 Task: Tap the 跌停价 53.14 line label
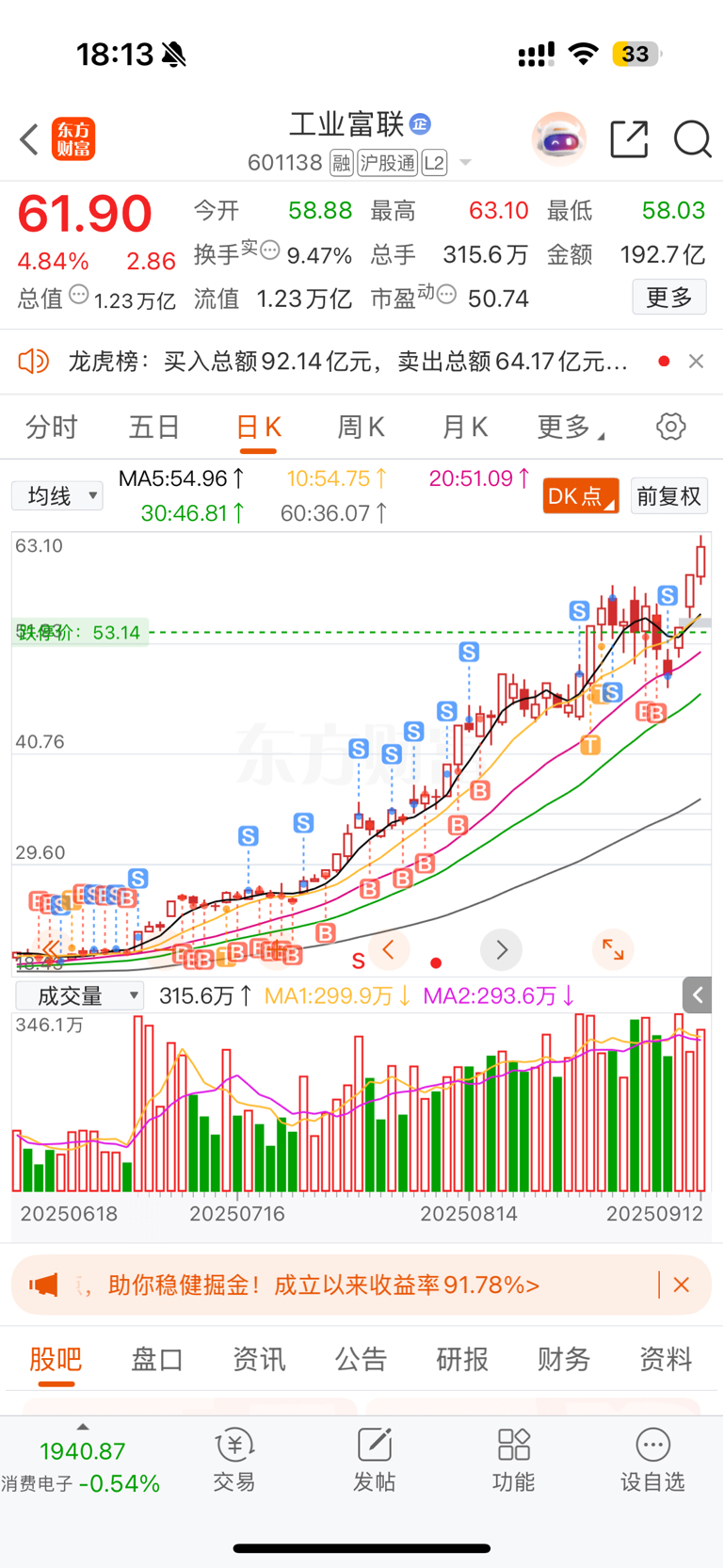tap(79, 632)
